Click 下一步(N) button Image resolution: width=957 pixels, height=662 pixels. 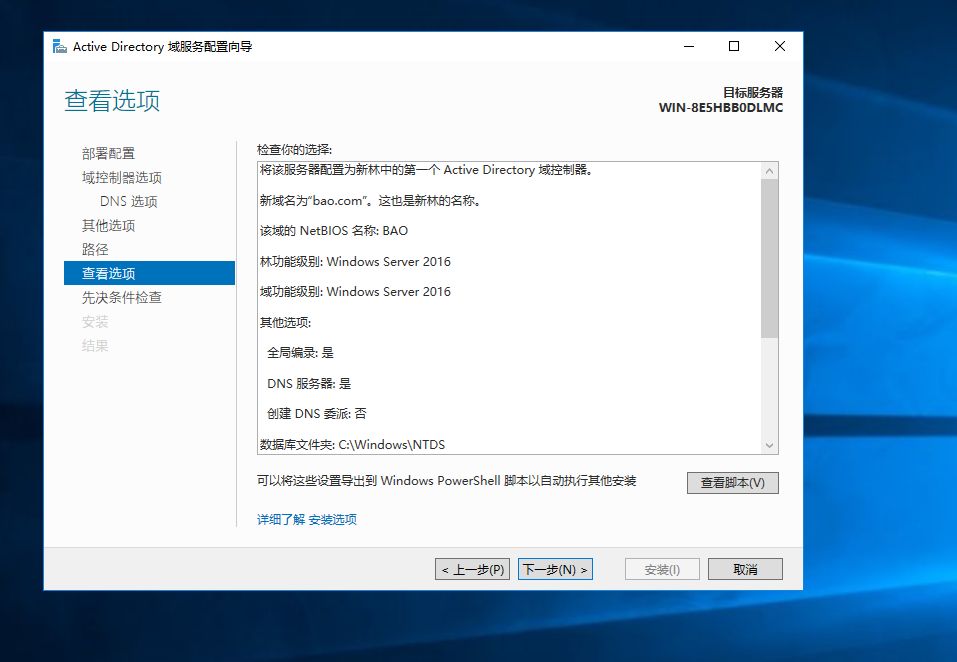point(555,569)
